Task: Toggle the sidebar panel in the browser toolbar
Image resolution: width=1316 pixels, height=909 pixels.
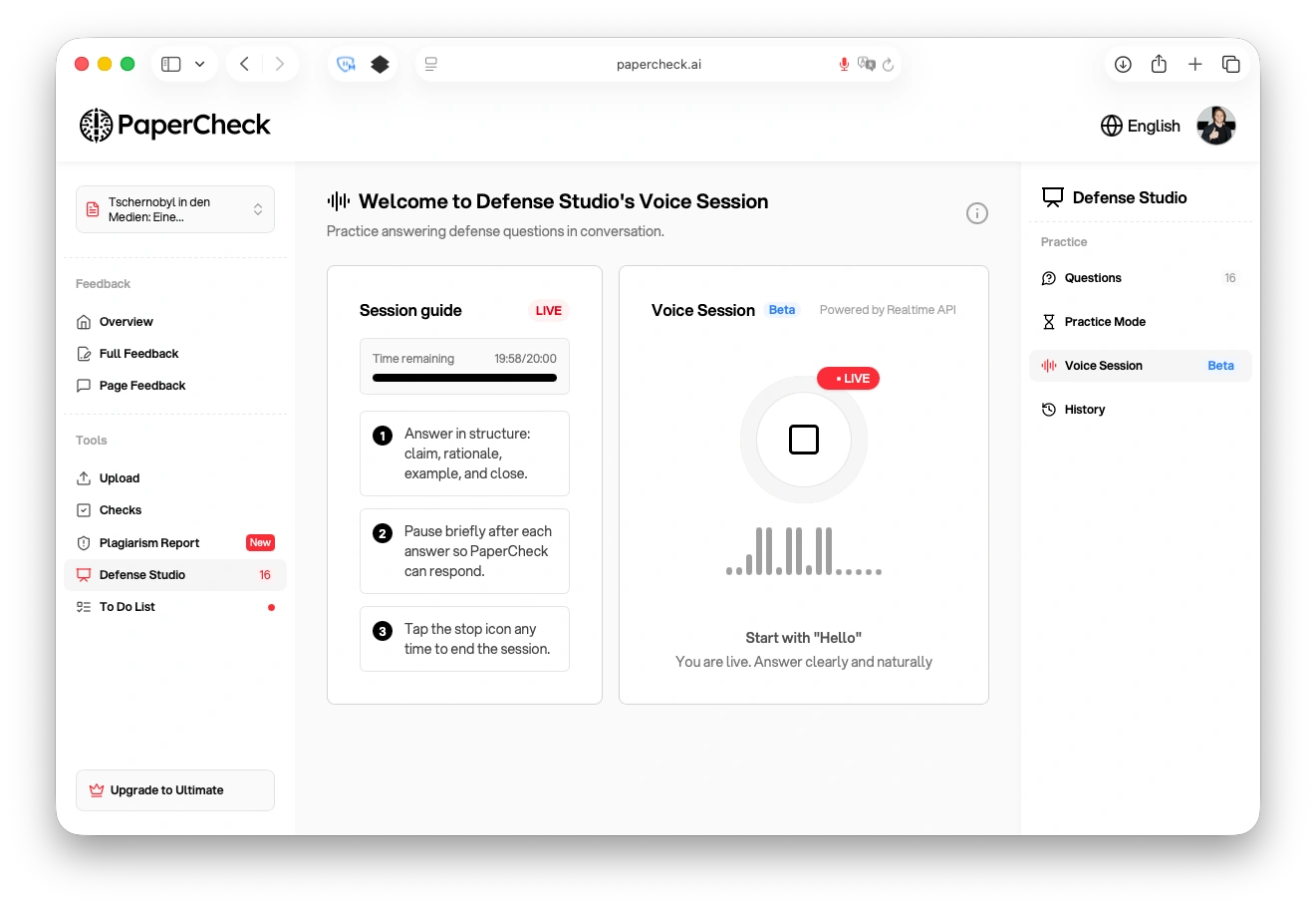Action: pos(170,63)
